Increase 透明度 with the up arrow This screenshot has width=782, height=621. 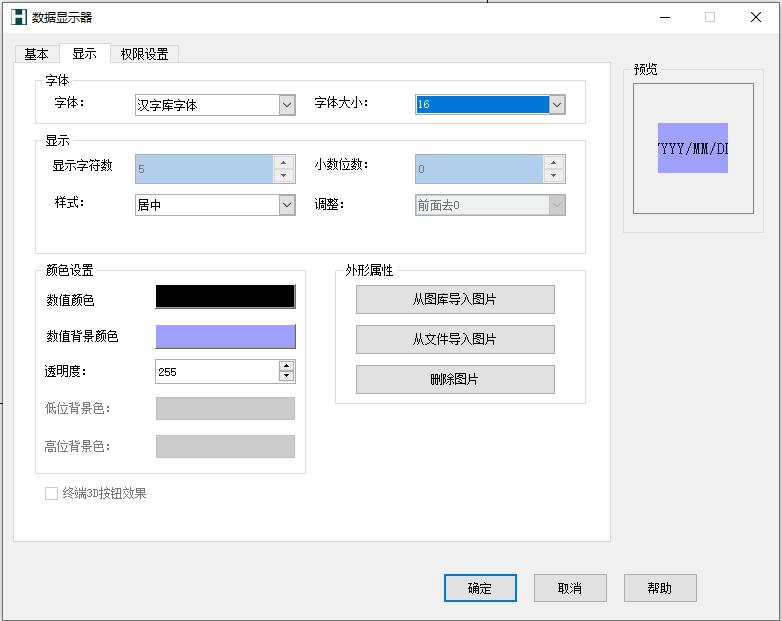point(287,366)
